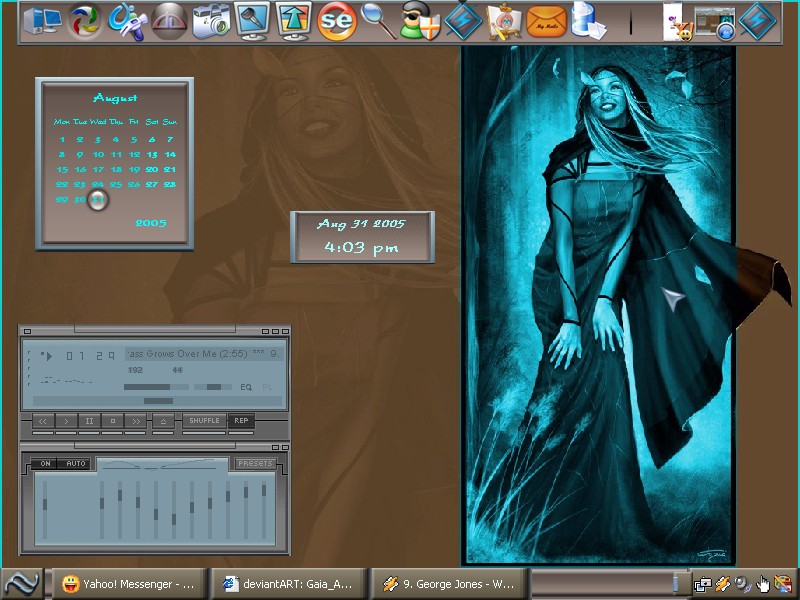Open the My Computer dock icon

coord(42,21)
